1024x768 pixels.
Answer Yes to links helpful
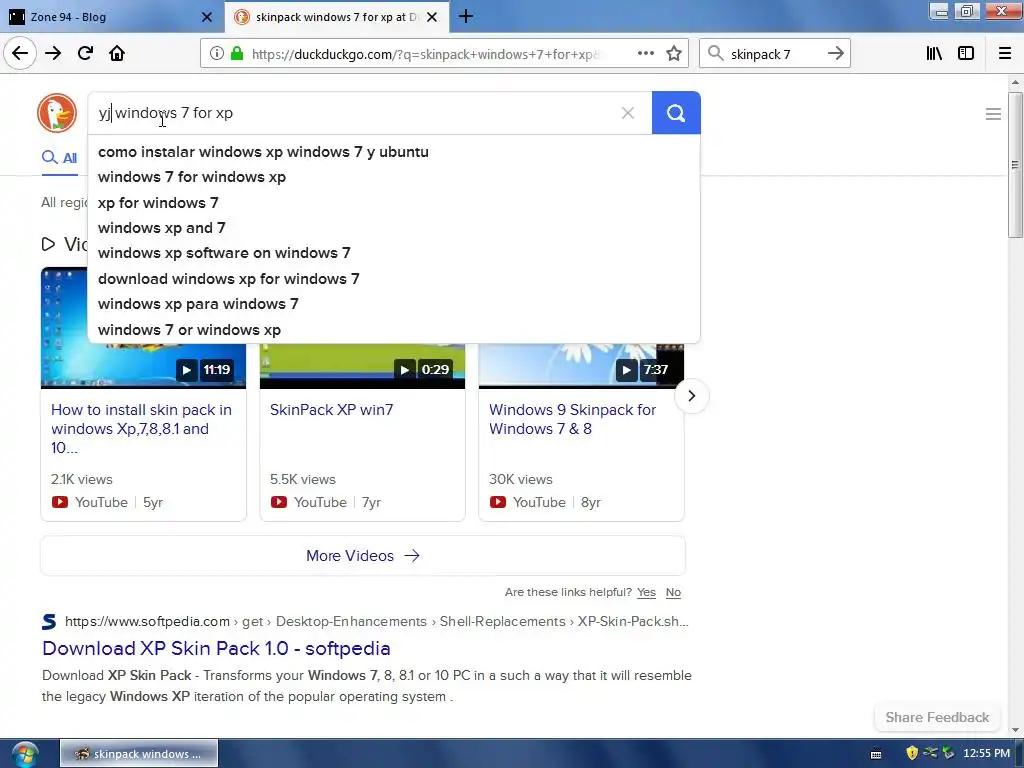(646, 592)
